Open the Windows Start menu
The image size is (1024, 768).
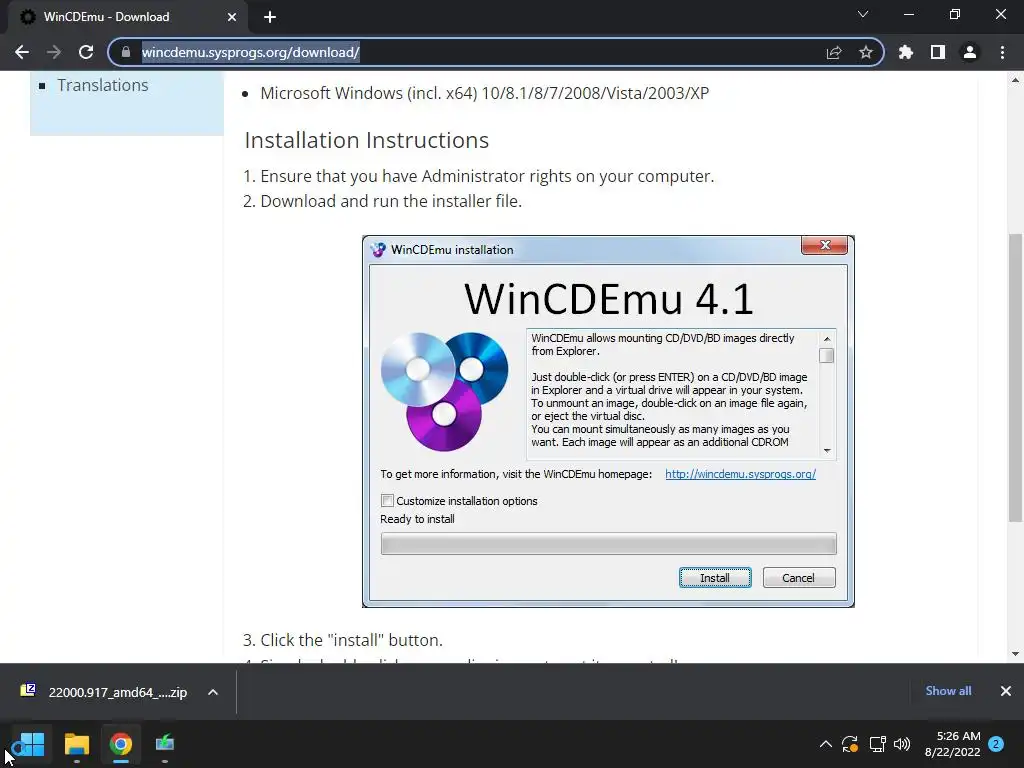(x=31, y=744)
